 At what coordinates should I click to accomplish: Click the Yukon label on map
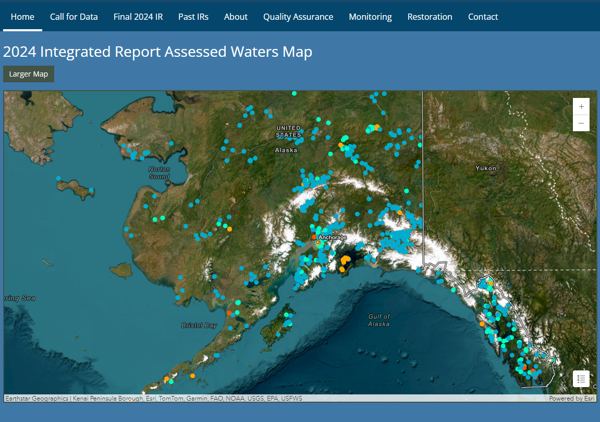click(487, 169)
